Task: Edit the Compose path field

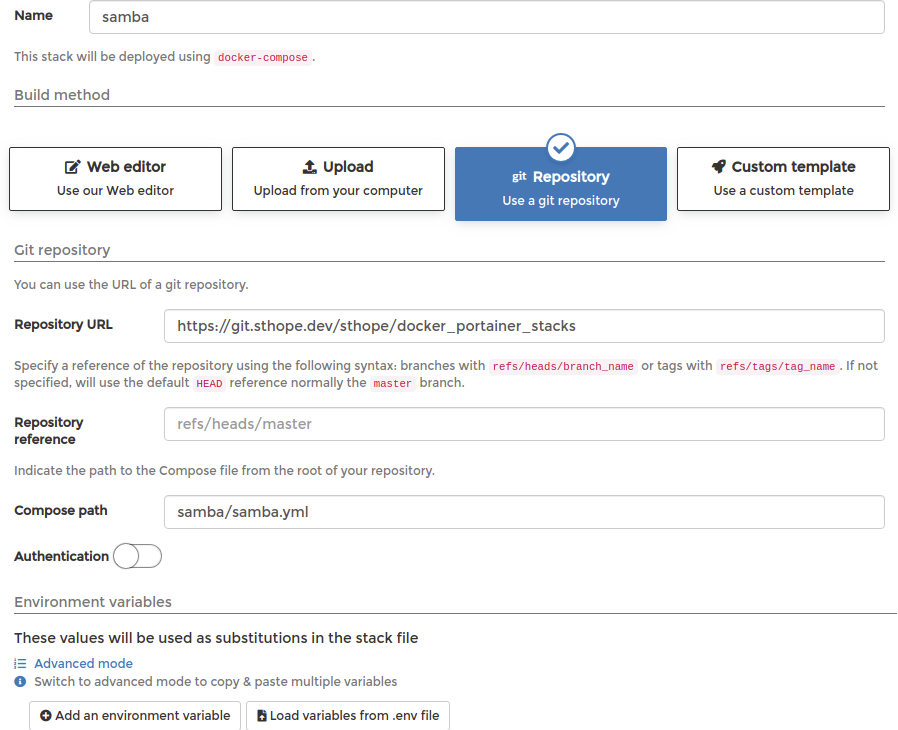Action: [x=524, y=512]
